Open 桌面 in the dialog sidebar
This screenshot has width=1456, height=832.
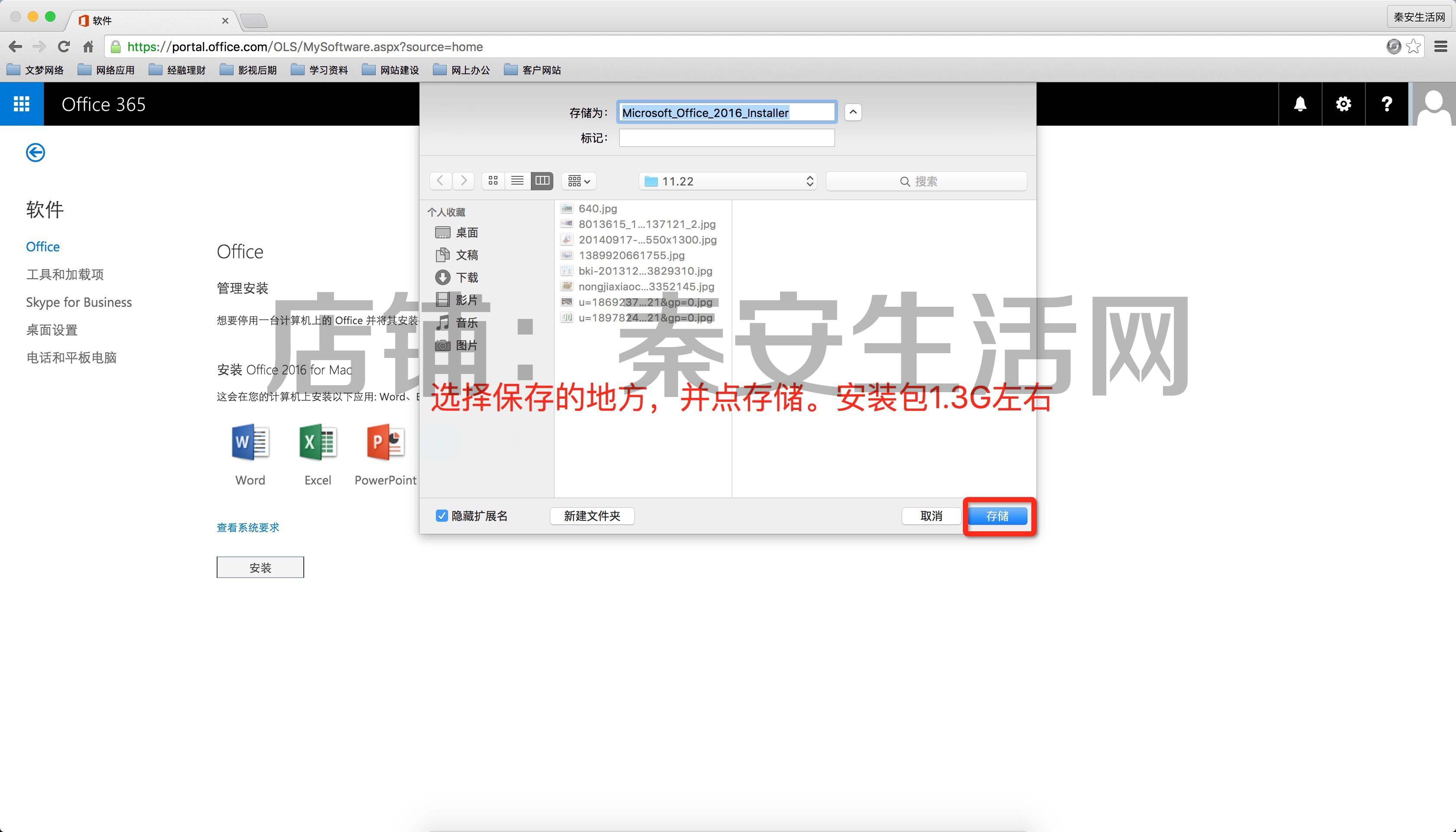pos(457,233)
